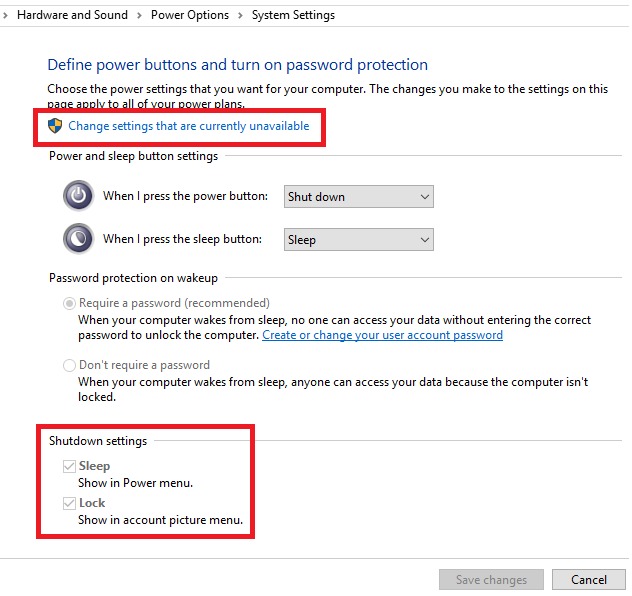Select Require a password radio option
632x596 pixels.
69,303
